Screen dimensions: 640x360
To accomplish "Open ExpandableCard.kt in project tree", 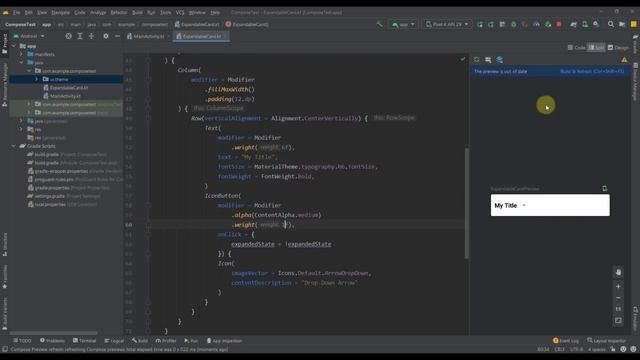I will tap(65, 88).
